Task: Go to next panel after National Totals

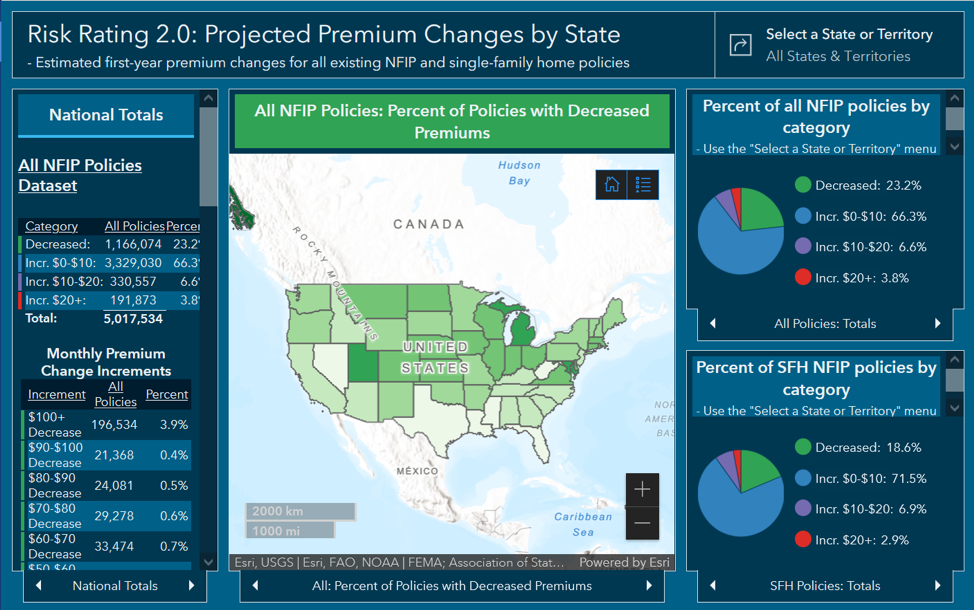Action: coord(191,585)
